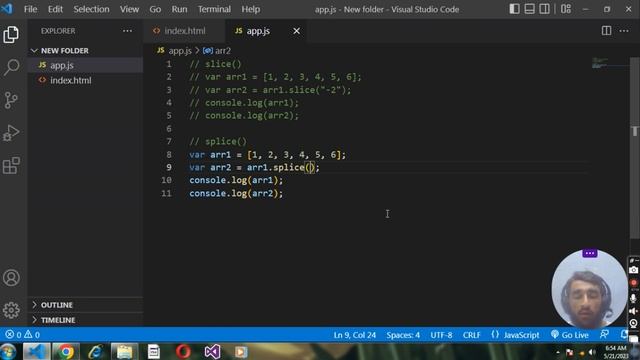Open Internet Explorer from the taskbar
Viewport: 640px width, 360px height.
(95, 351)
